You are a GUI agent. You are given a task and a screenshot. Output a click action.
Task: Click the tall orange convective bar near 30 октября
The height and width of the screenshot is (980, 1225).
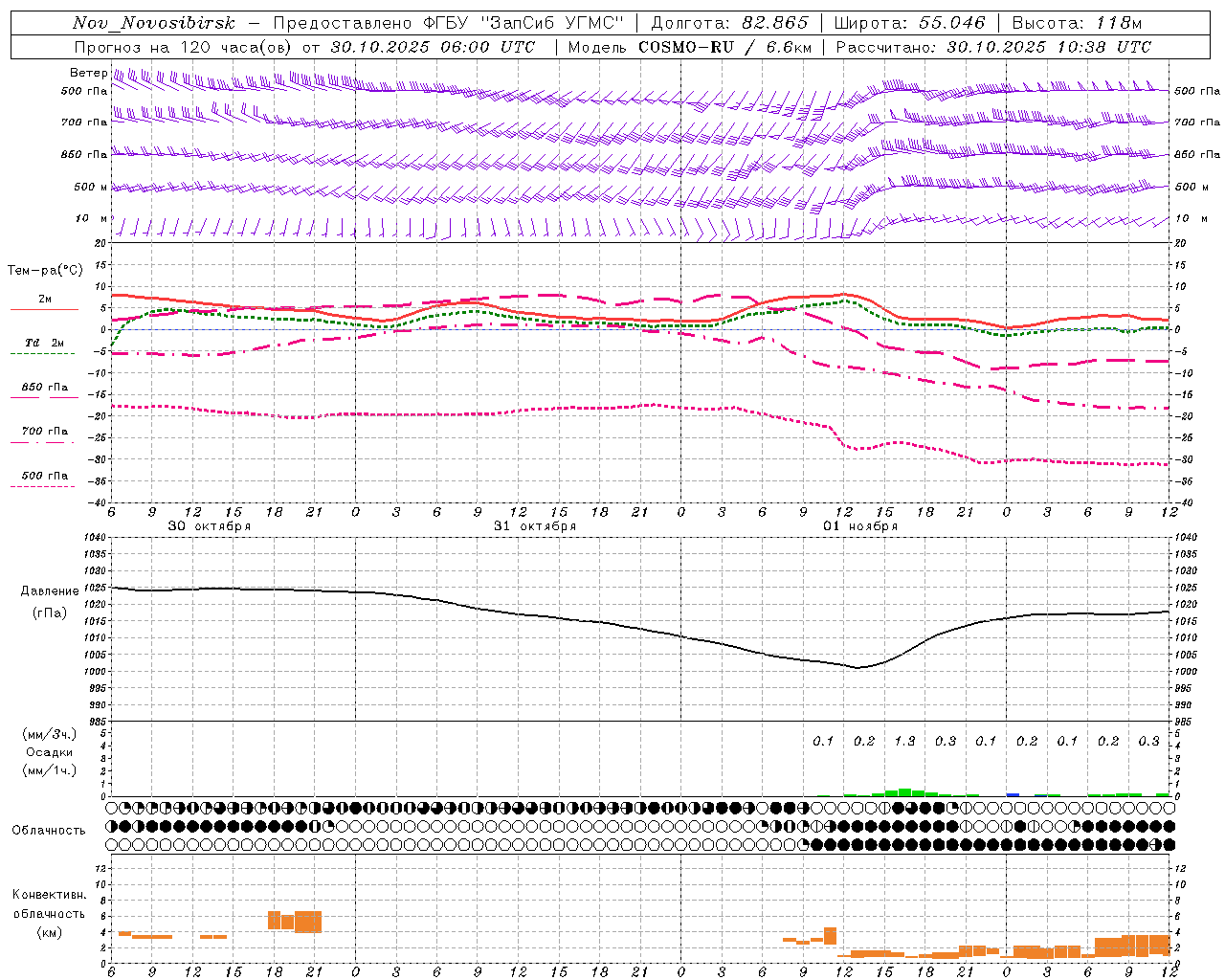308,922
